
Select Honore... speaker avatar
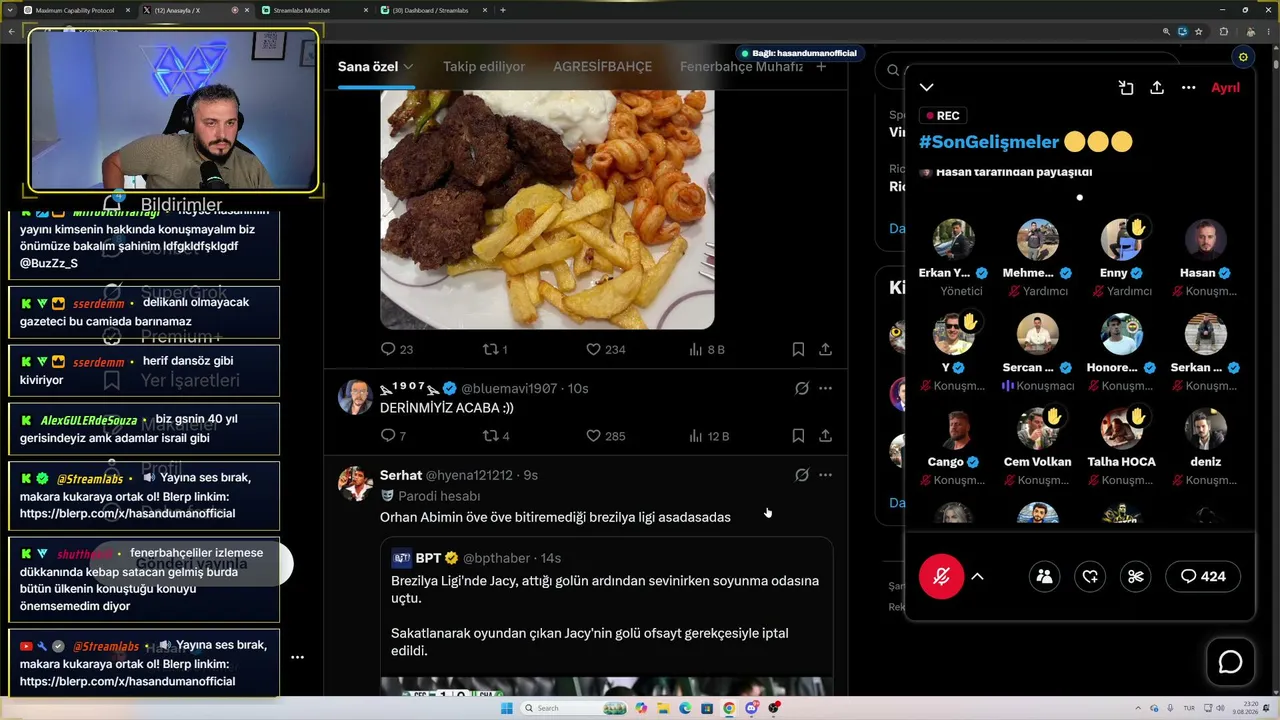pyautogui.click(x=1122, y=335)
